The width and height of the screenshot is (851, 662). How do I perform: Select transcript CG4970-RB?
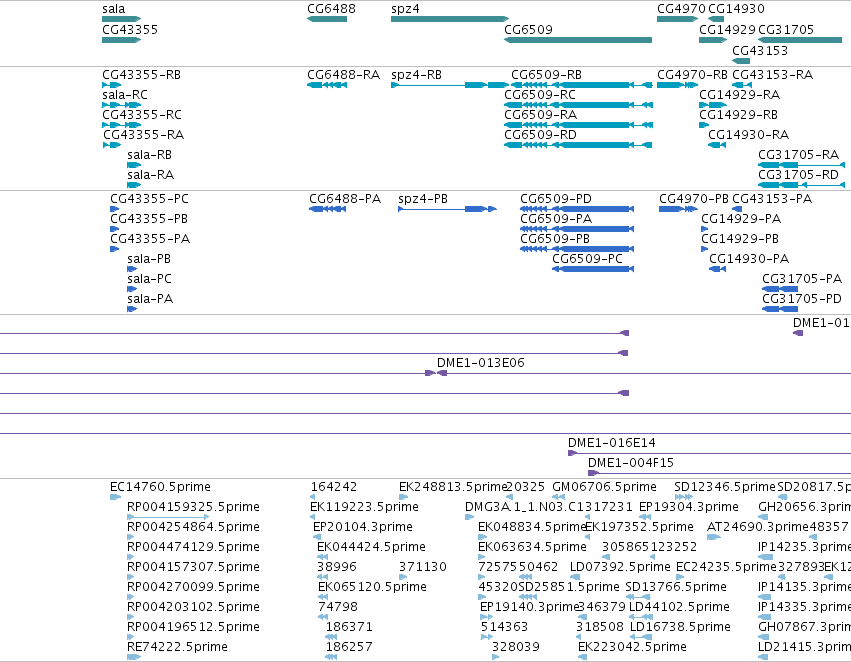point(693,74)
